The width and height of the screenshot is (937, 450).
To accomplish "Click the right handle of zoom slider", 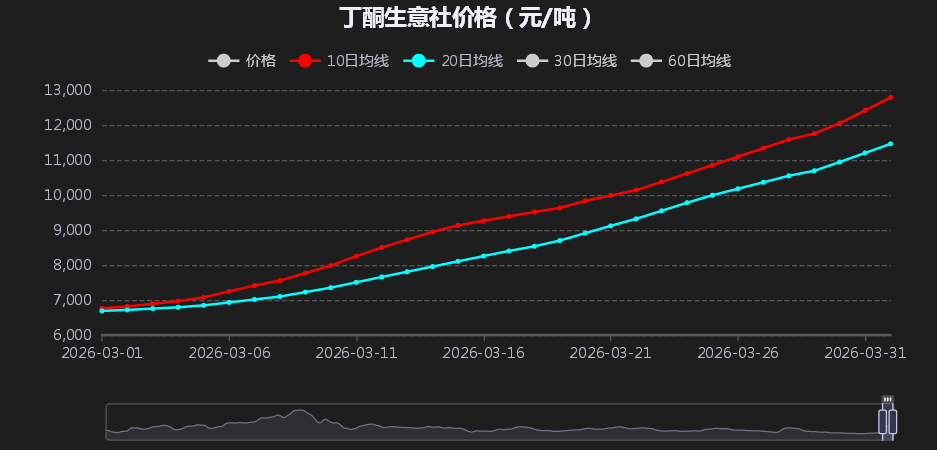I will (x=893, y=421).
